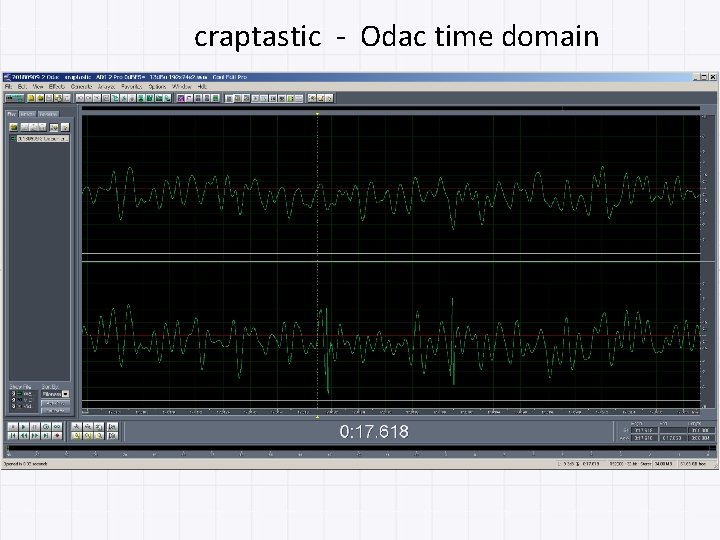Pause playback with the Pause button
This screenshot has height=540, width=720.
(x=35, y=427)
